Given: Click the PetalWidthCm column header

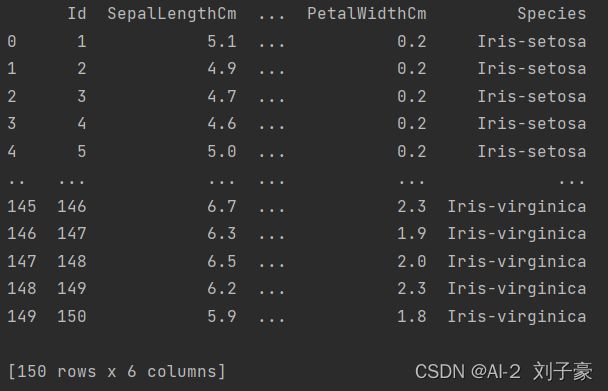Looking at the screenshot, I should point(367,14).
